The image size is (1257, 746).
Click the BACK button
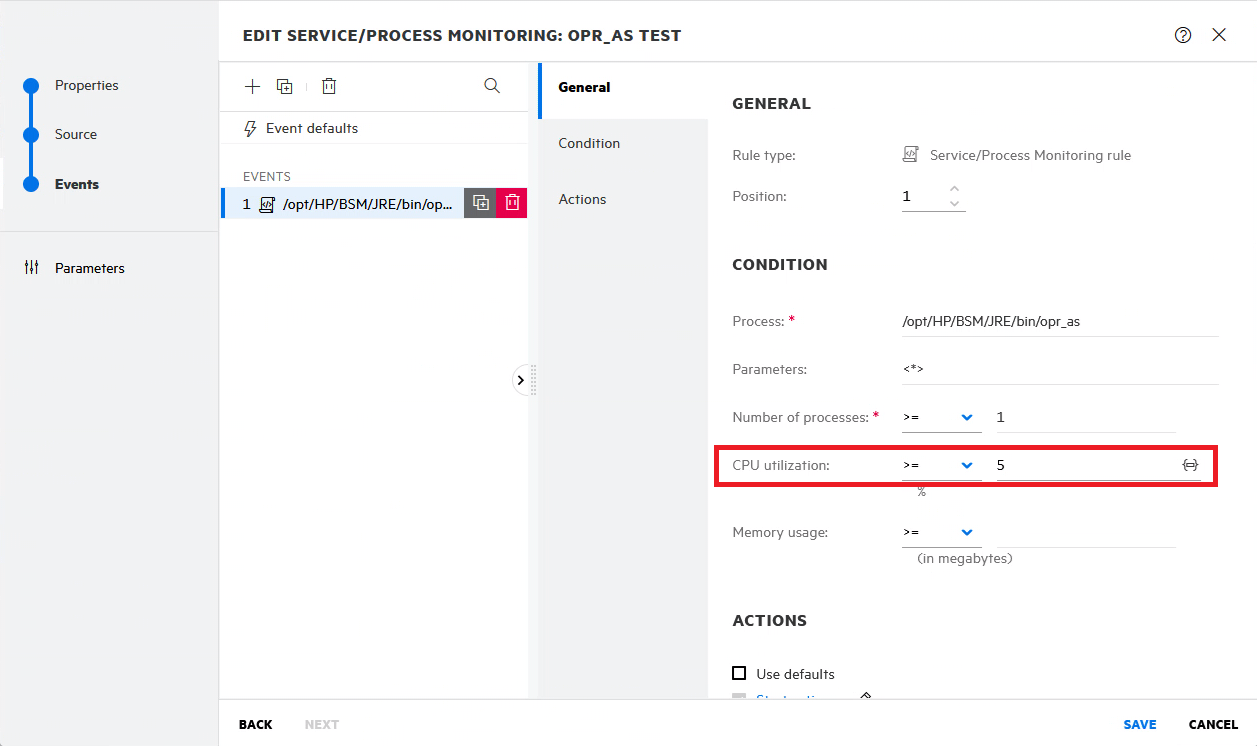click(x=255, y=724)
